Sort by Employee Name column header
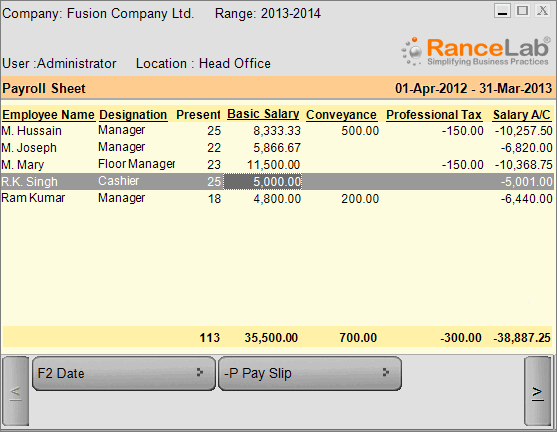The image size is (557, 432). pyautogui.click(x=48, y=115)
